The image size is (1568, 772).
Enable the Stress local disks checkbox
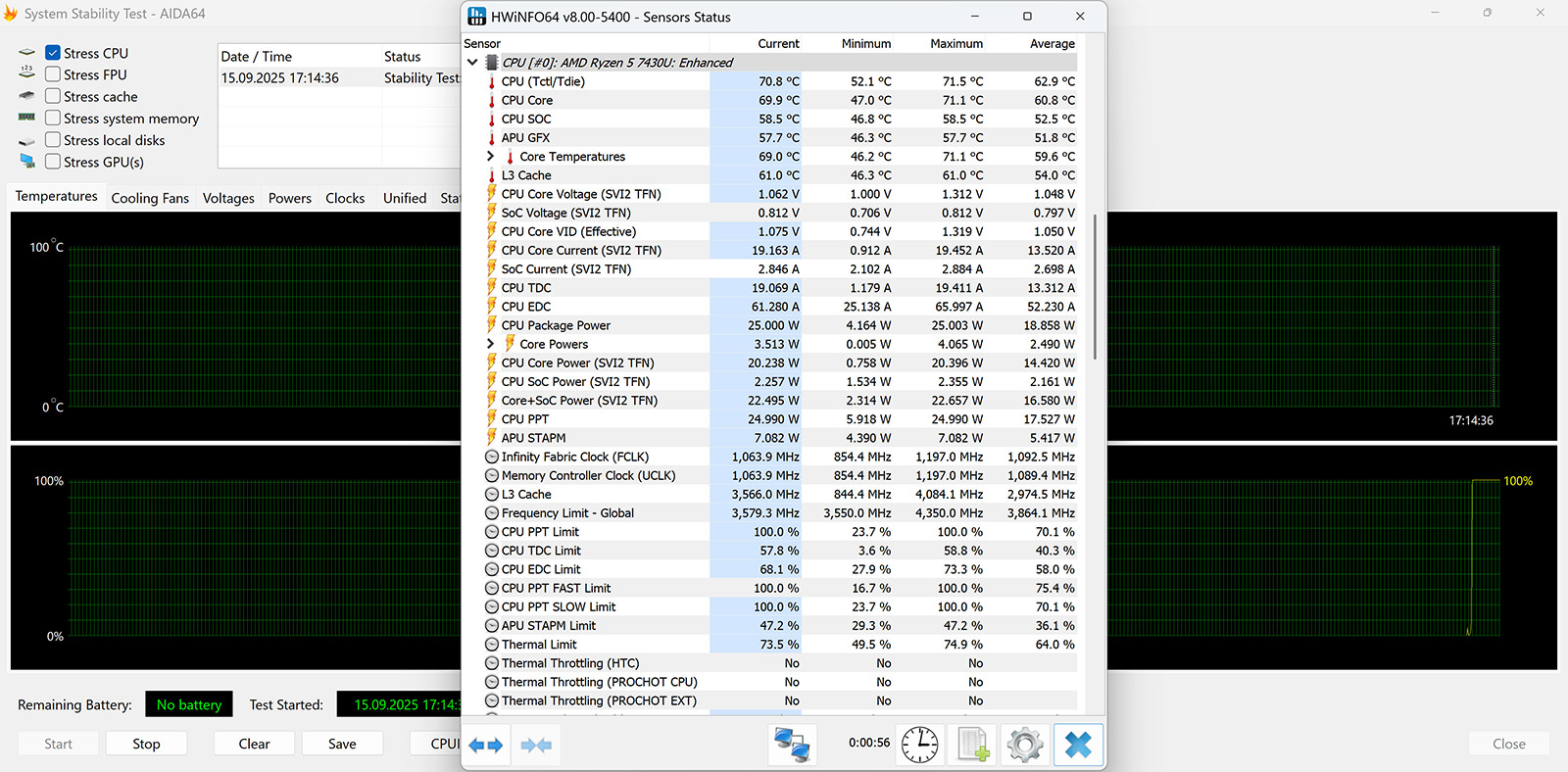pos(53,140)
